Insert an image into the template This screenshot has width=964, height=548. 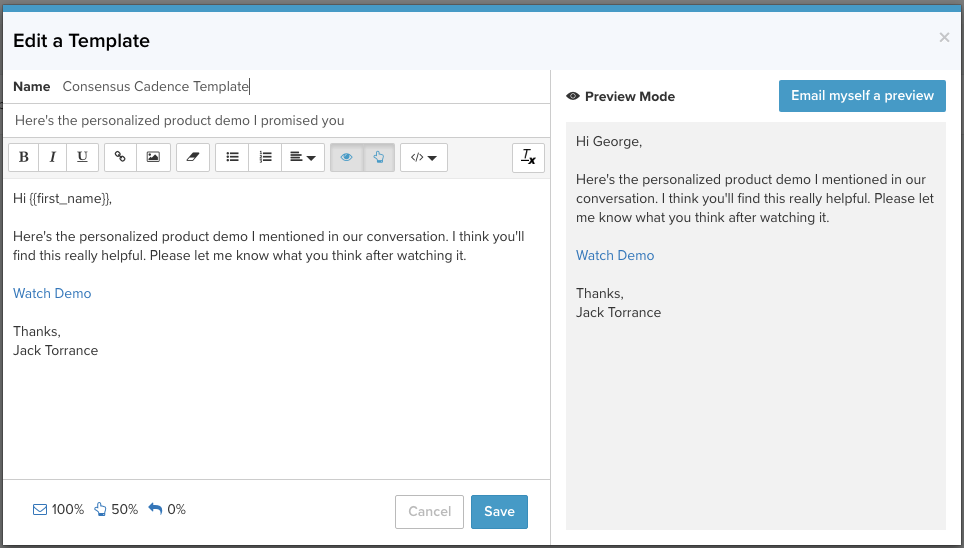(x=153, y=158)
